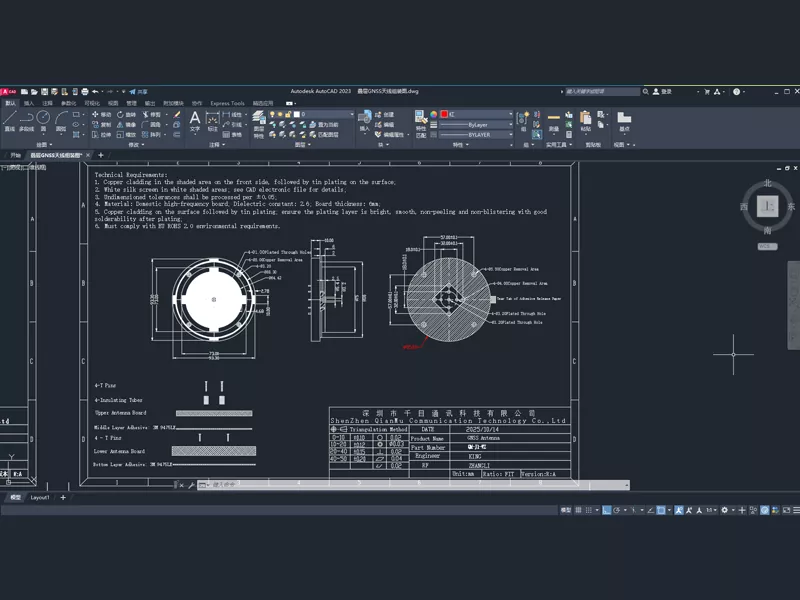Open the Parametric (参数化) ribbon tab
This screenshot has width=800, height=600.
tap(68, 103)
